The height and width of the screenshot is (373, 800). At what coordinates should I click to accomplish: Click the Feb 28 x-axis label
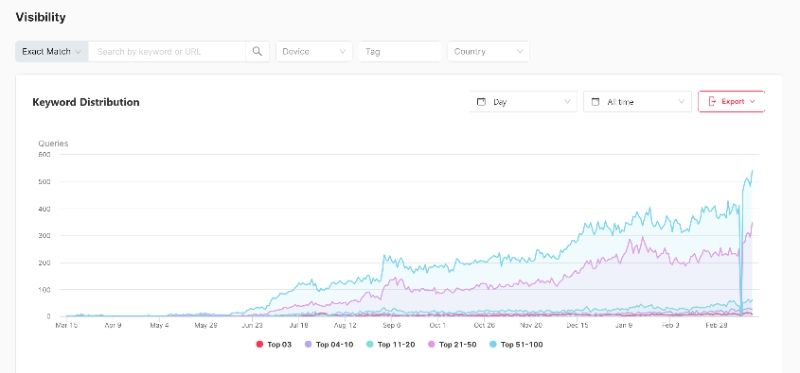717,325
